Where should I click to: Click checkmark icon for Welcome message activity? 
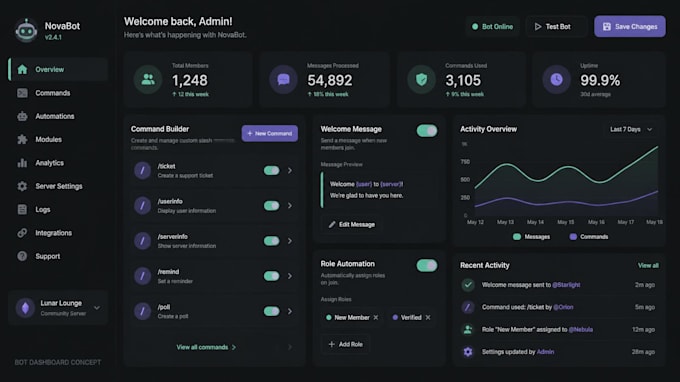coord(468,285)
